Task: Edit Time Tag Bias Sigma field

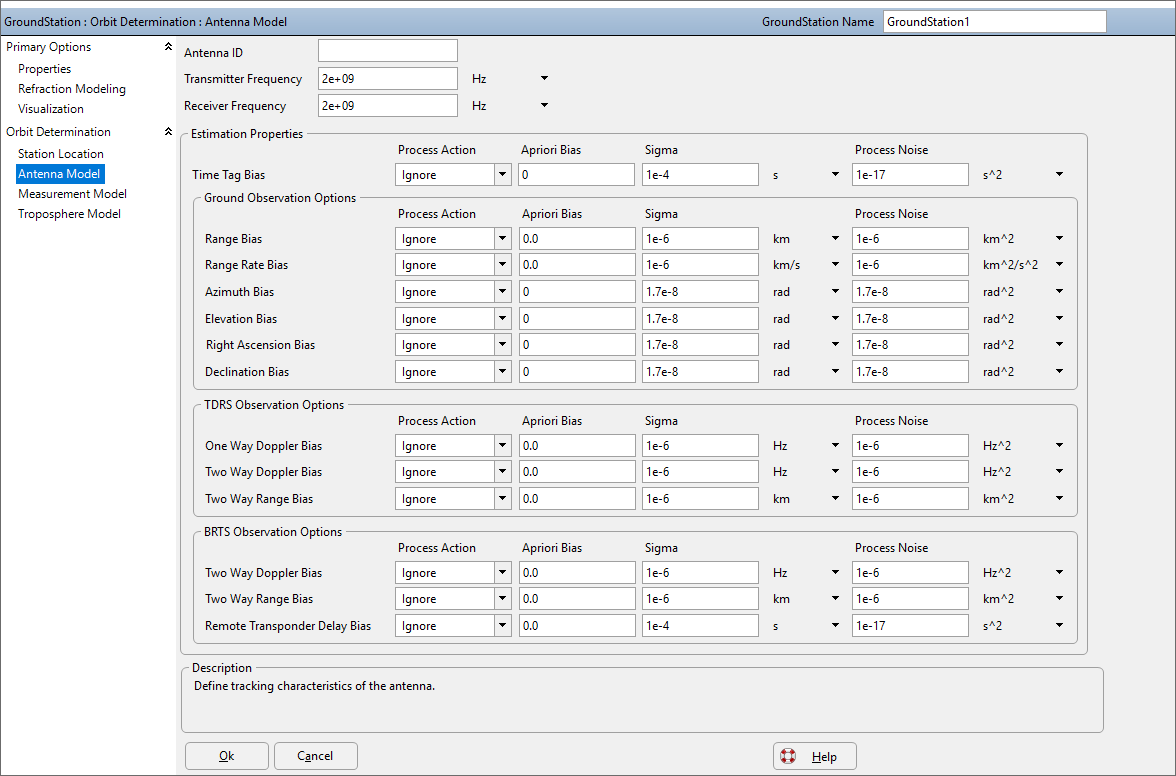Action: click(x=700, y=175)
